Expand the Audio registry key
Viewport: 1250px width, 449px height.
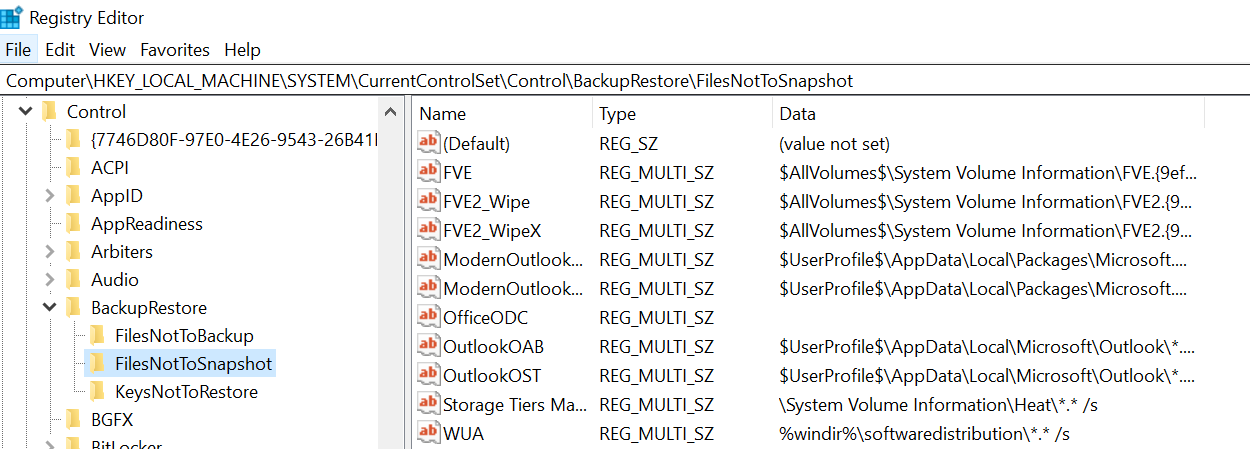pyautogui.click(x=49, y=279)
